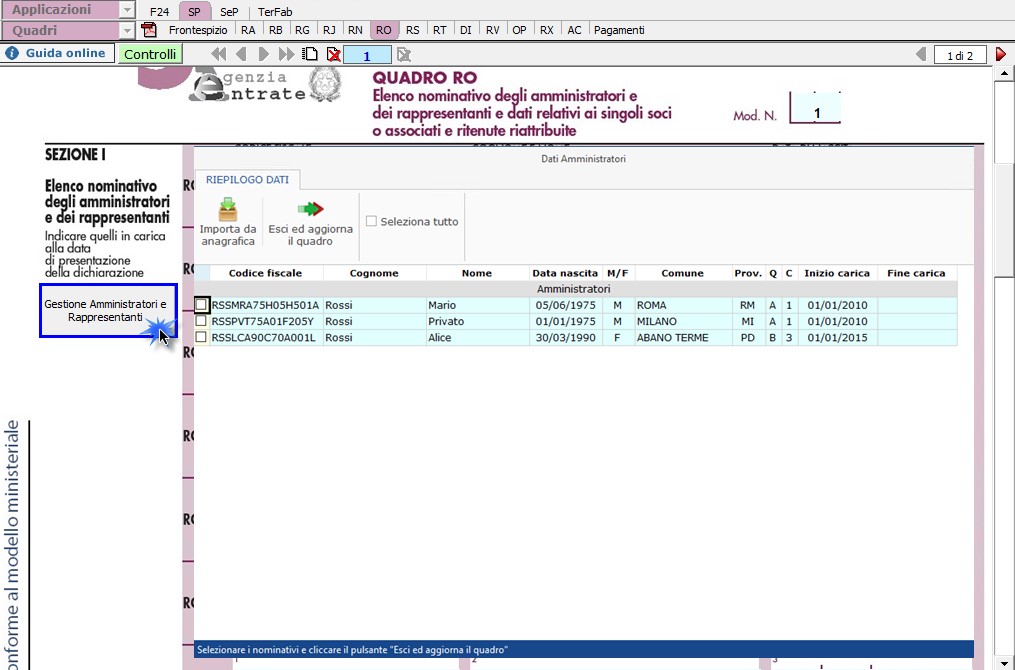Click Codice fiscale column header
The height and width of the screenshot is (670, 1015).
point(265,273)
